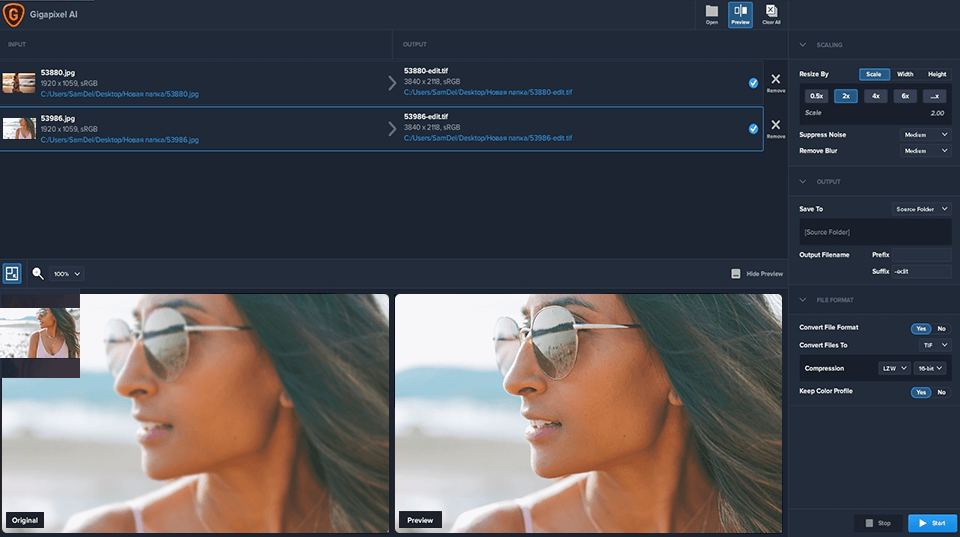
Task: Click the preview navigator thumbnail
Action: [40, 332]
